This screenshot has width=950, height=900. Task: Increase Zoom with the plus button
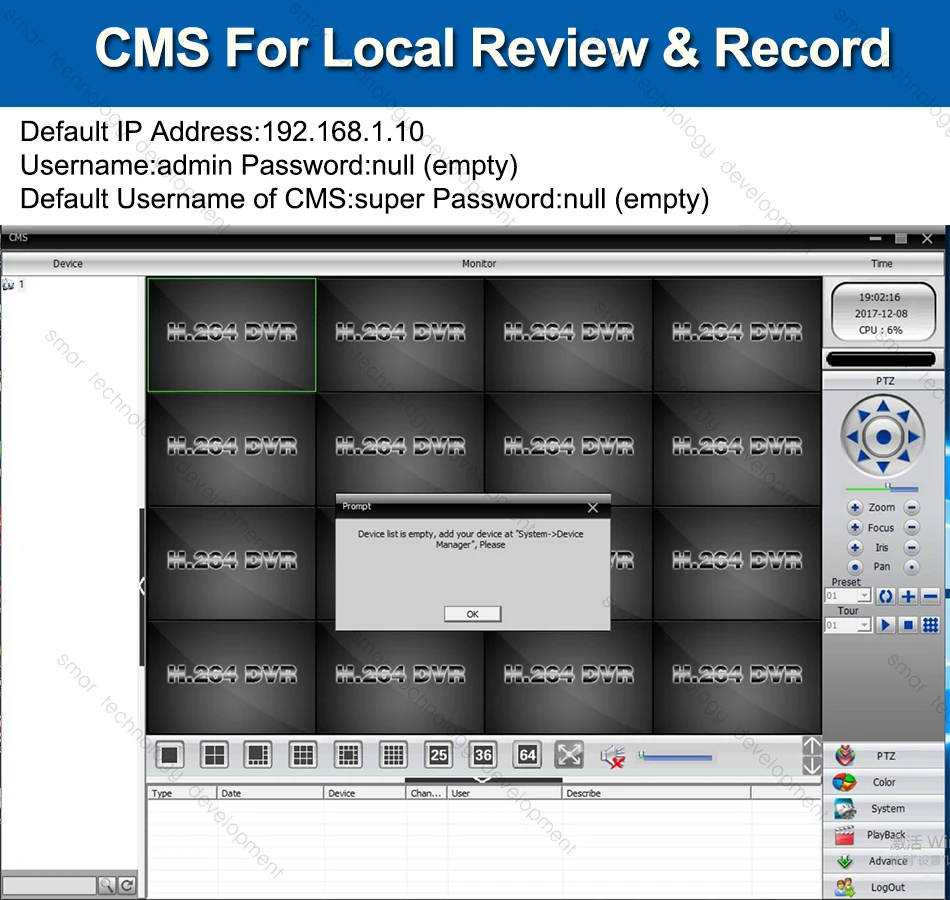tap(856, 507)
